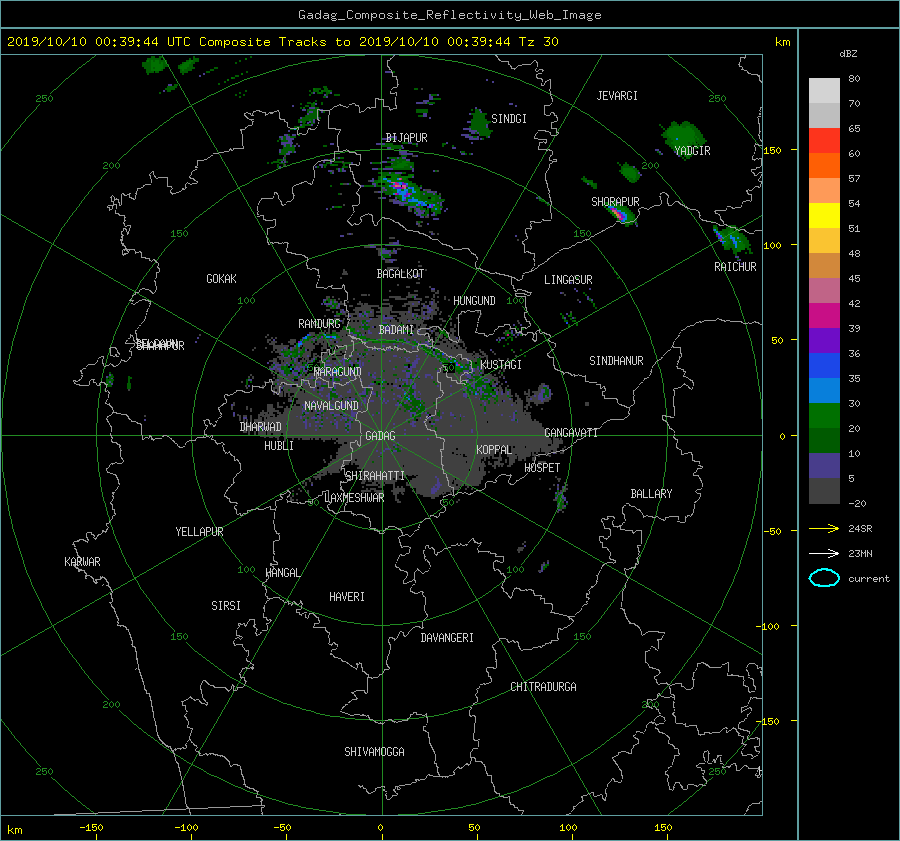
Task: Select the magenta 42 dBZ color swatch
Action: pos(824,316)
